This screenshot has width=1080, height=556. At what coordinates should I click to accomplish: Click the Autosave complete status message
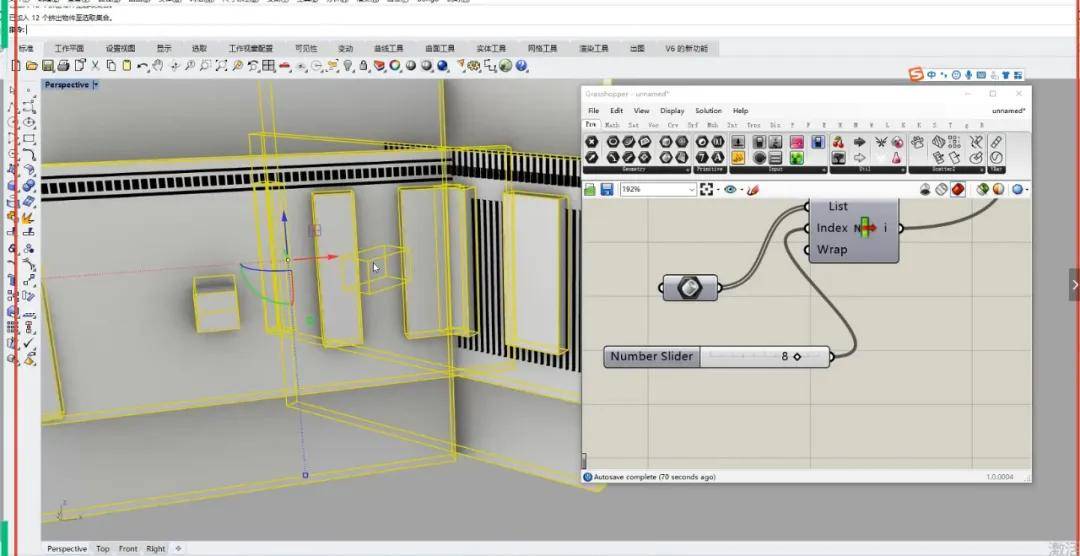pos(654,477)
